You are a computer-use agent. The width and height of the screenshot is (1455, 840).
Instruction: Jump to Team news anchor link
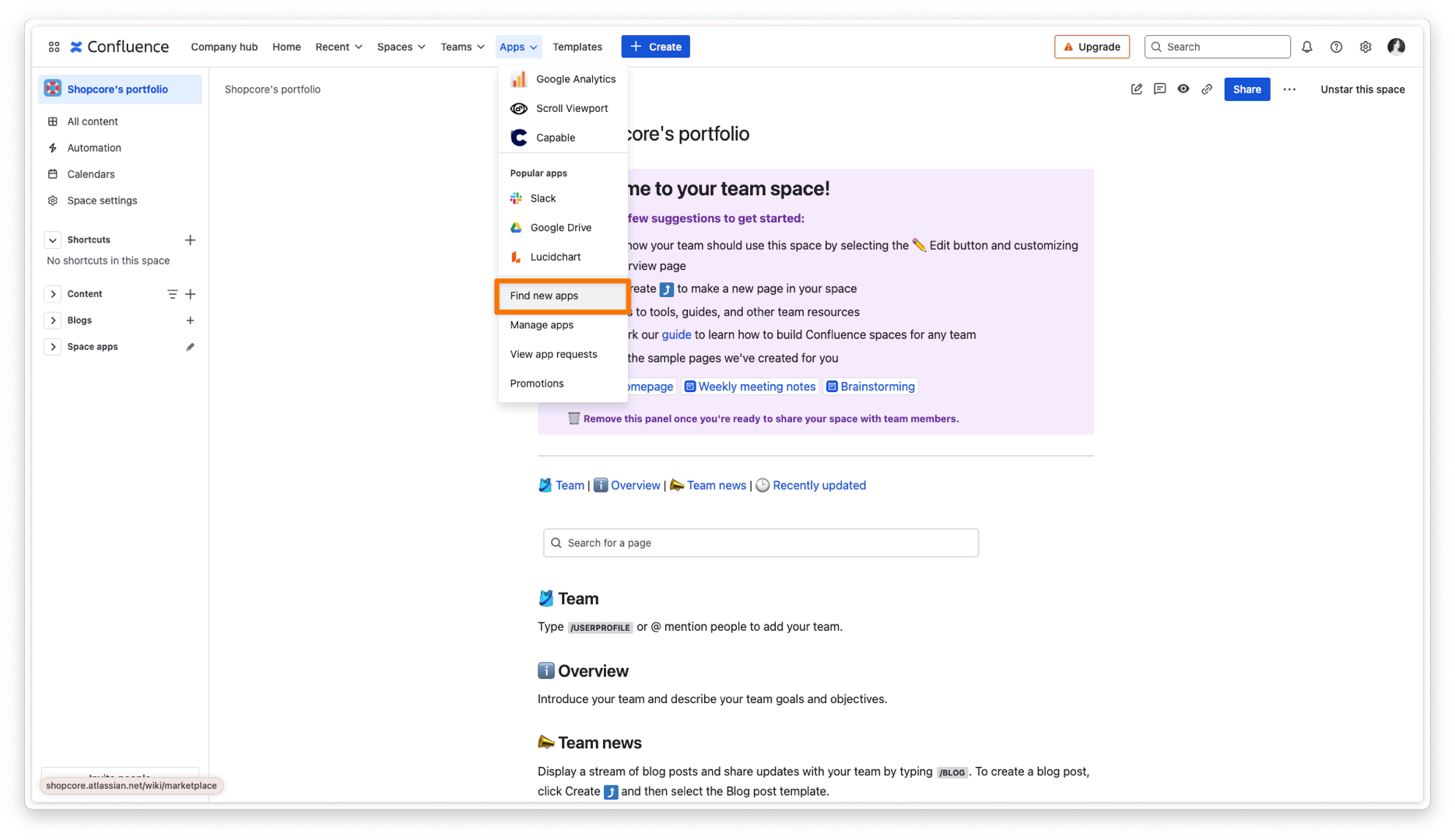tap(716, 485)
